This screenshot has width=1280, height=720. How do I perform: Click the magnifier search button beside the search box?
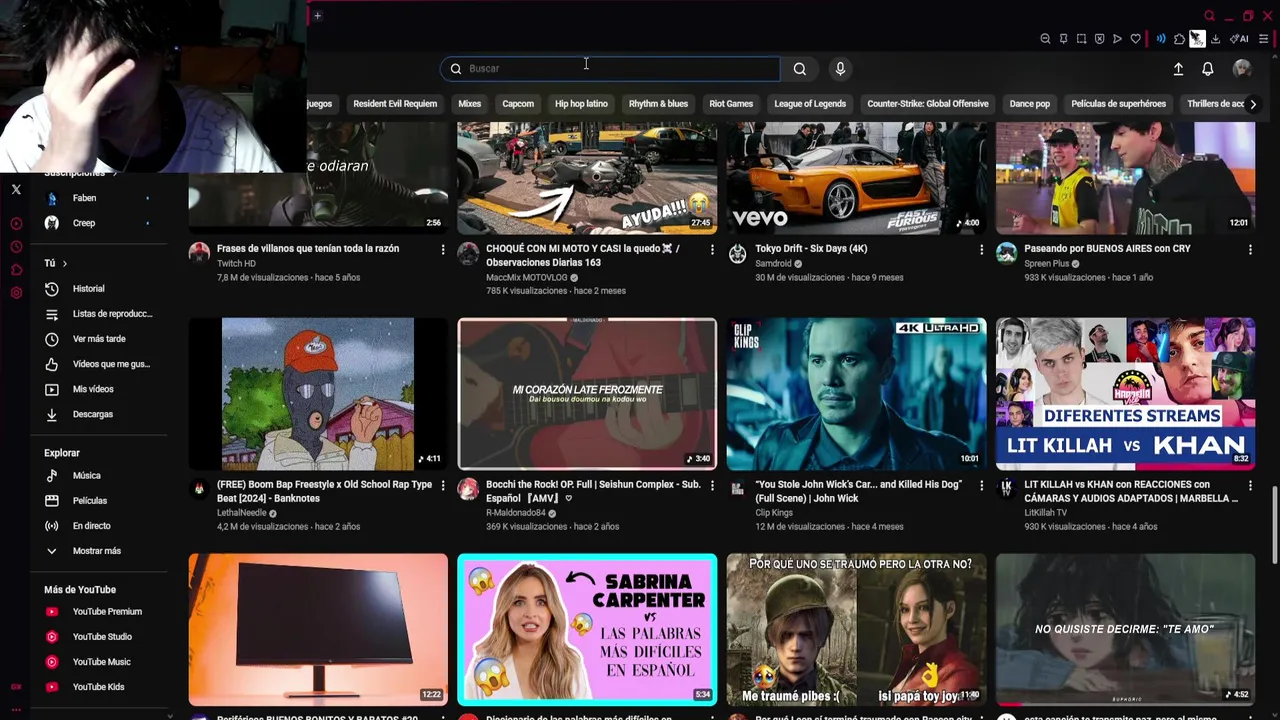(x=799, y=69)
